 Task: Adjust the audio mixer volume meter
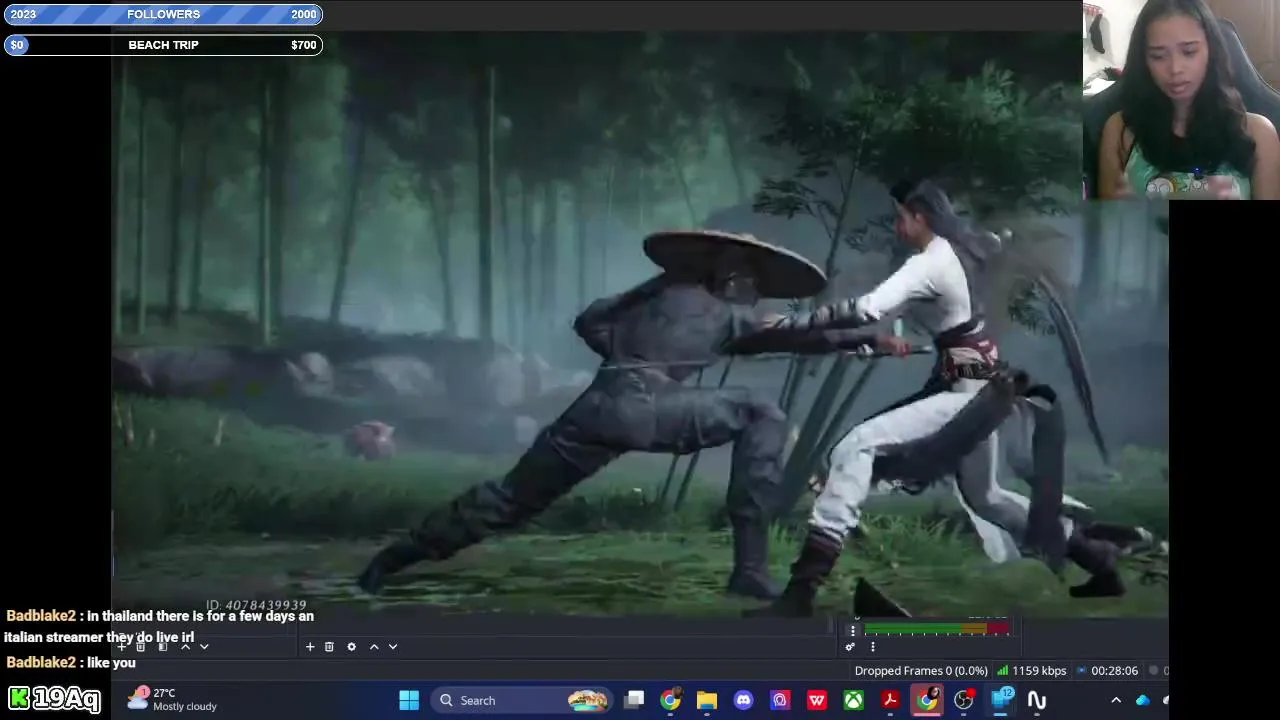click(936, 629)
